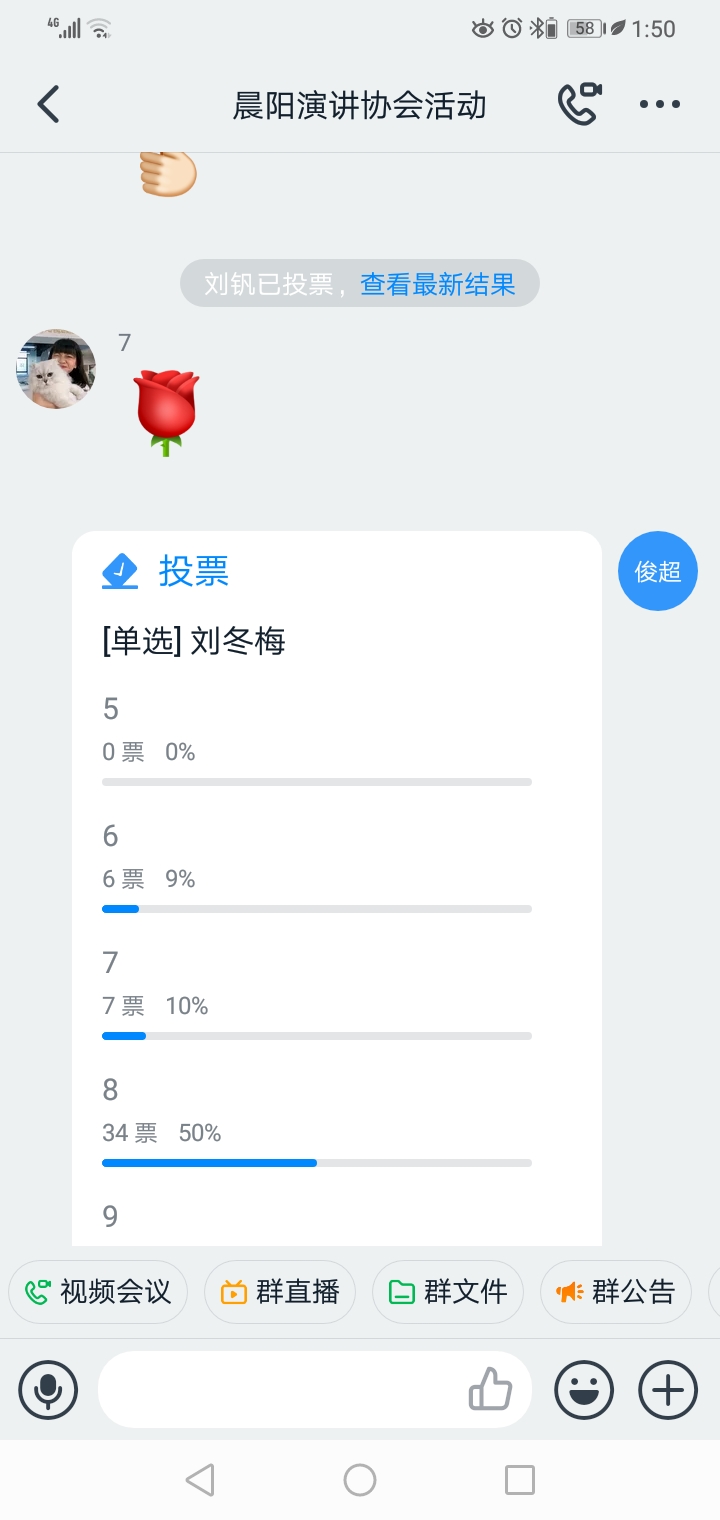Open 视频会议 shortcut
This screenshot has height=1520, width=720.
(x=98, y=1292)
